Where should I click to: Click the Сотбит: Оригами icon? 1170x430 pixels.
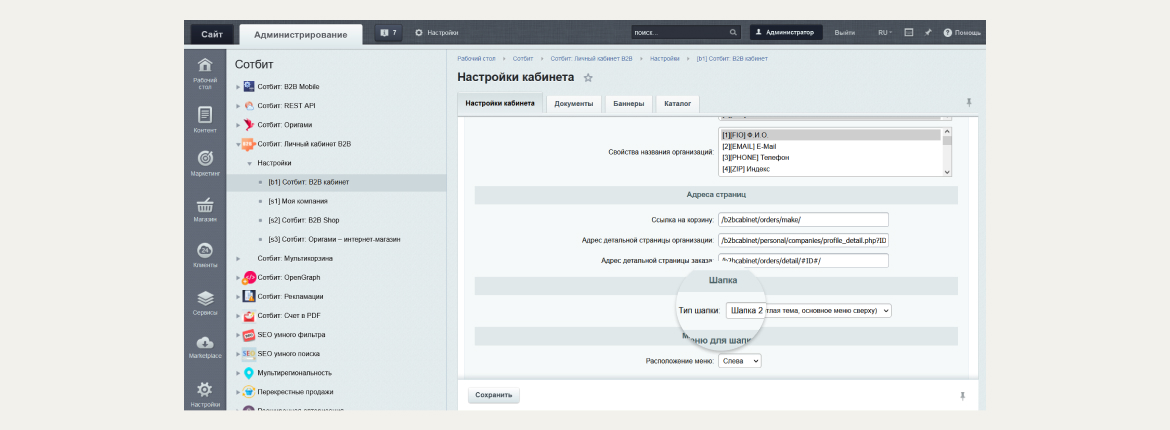[249, 125]
